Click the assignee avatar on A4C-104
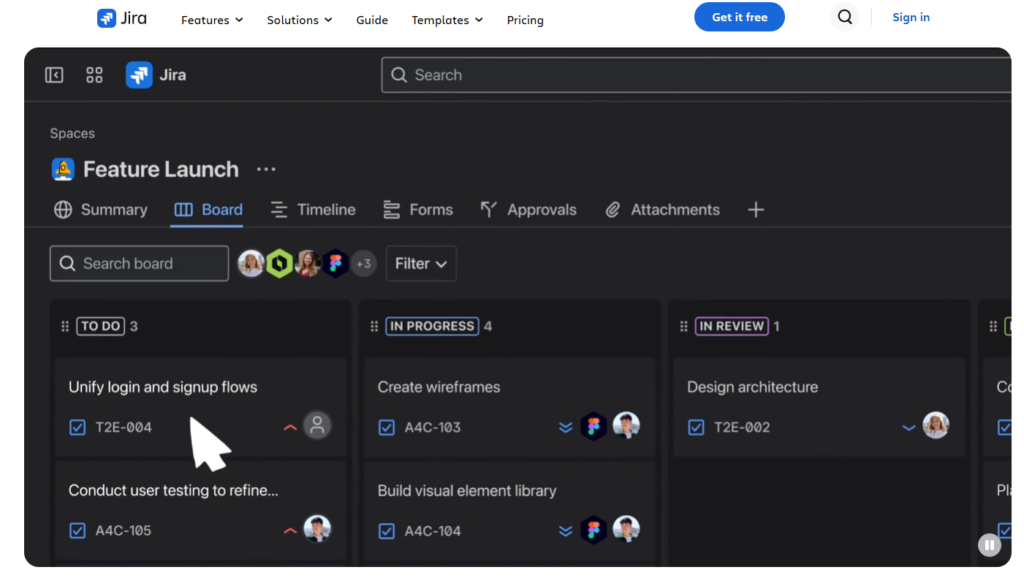 (626, 529)
